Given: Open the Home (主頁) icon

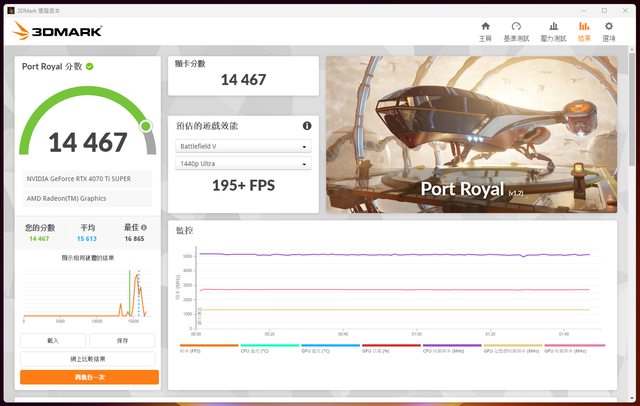Looking at the screenshot, I should tap(485, 31).
